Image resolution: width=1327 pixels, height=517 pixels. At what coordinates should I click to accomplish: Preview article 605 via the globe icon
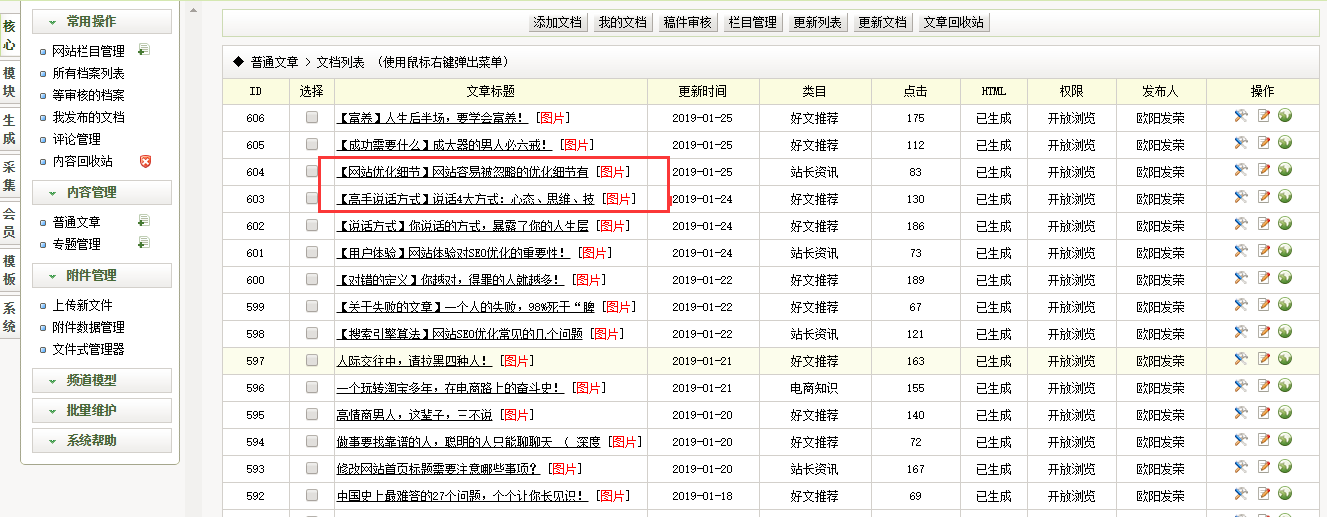(x=1285, y=143)
